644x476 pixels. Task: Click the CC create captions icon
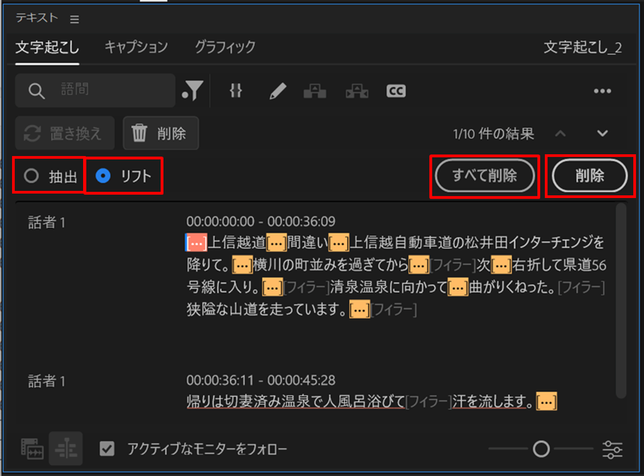tap(396, 91)
